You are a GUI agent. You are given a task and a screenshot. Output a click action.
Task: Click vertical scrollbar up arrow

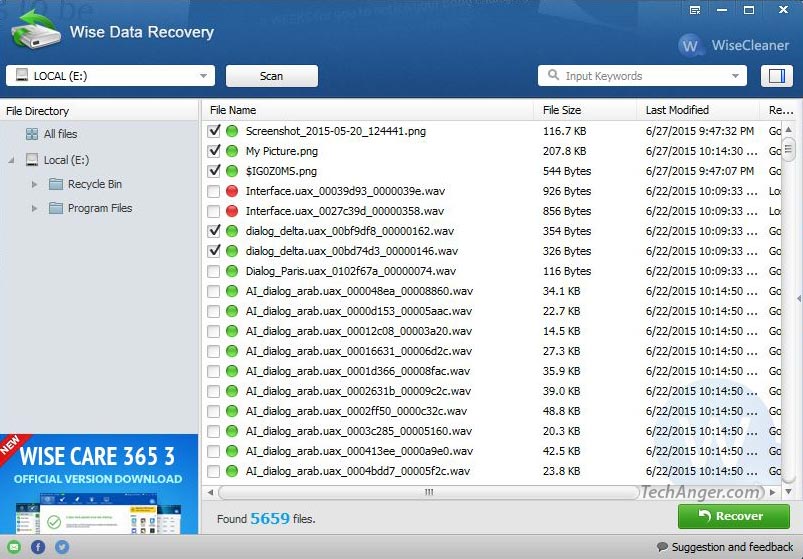tap(789, 130)
